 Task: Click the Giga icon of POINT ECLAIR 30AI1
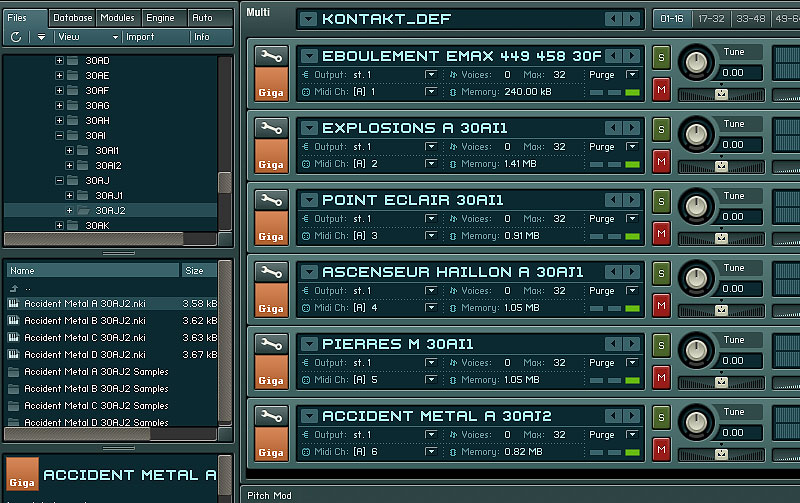click(271, 228)
